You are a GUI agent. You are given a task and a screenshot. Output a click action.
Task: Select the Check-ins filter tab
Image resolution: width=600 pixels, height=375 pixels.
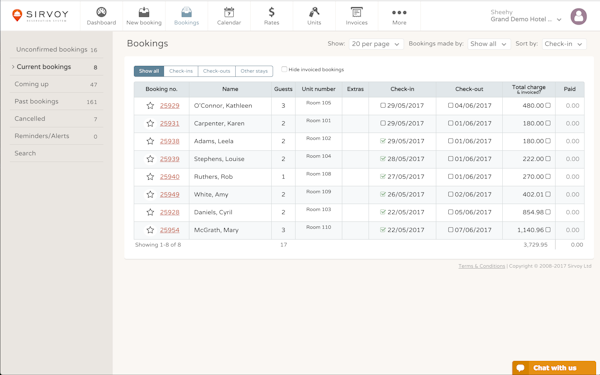click(x=181, y=71)
